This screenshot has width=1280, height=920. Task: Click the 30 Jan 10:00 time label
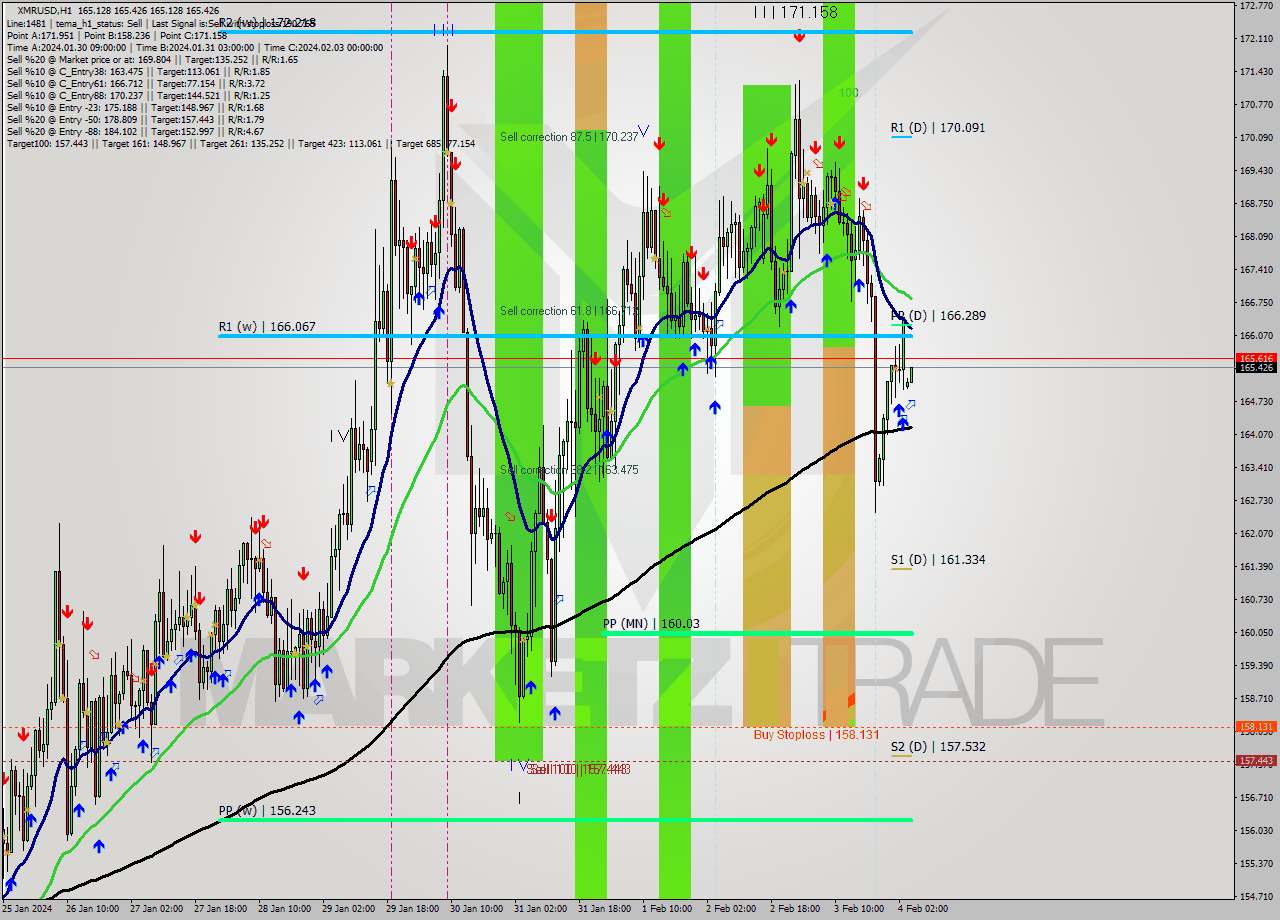478,909
